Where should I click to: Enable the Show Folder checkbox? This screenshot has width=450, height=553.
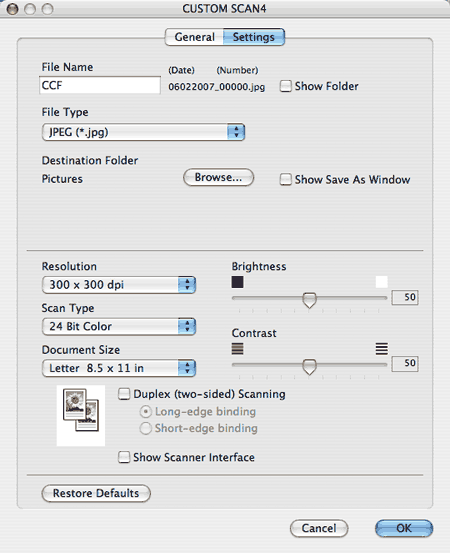click(285, 86)
